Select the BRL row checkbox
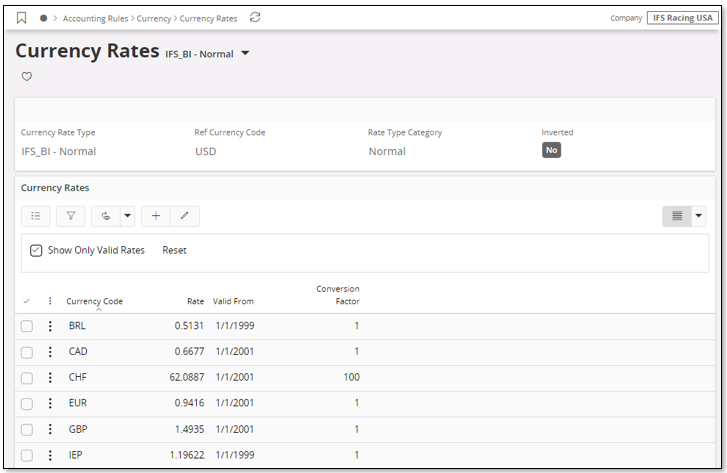The width and height of the screenshot is (727, 473). 27,326
